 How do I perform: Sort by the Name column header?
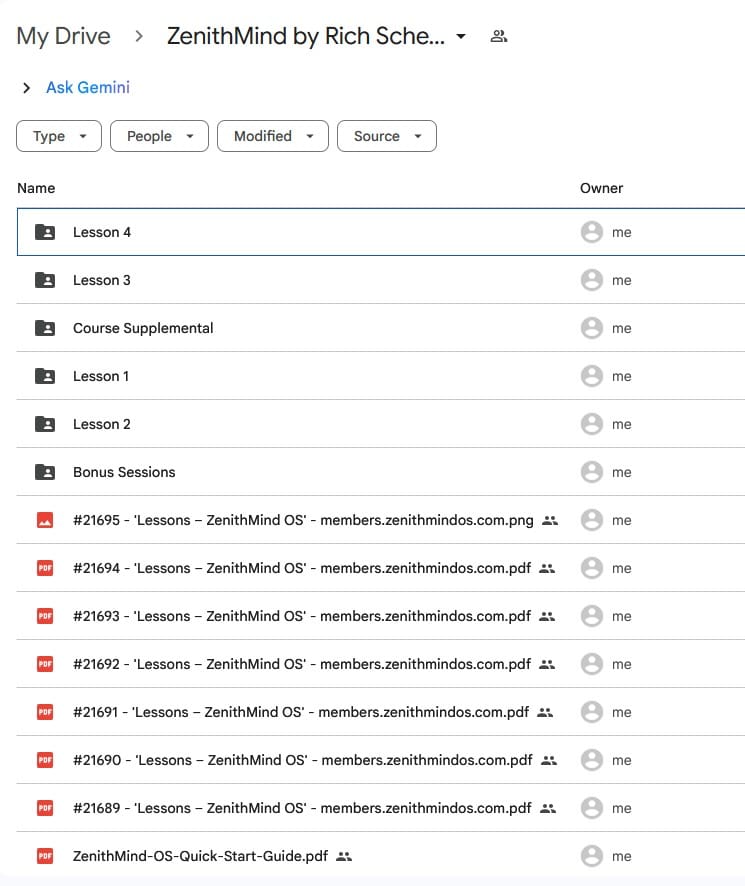[x=36, y=188]
